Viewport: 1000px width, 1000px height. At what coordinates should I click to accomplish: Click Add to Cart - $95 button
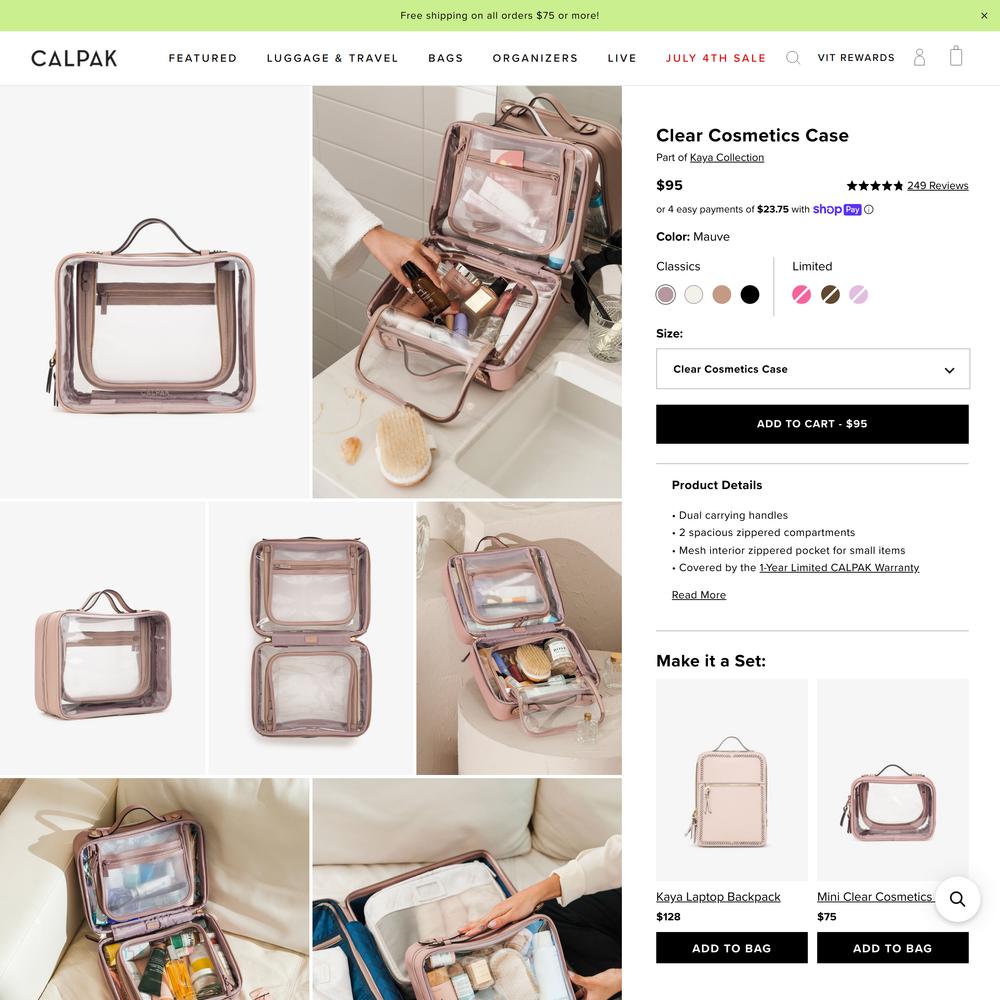812,424
